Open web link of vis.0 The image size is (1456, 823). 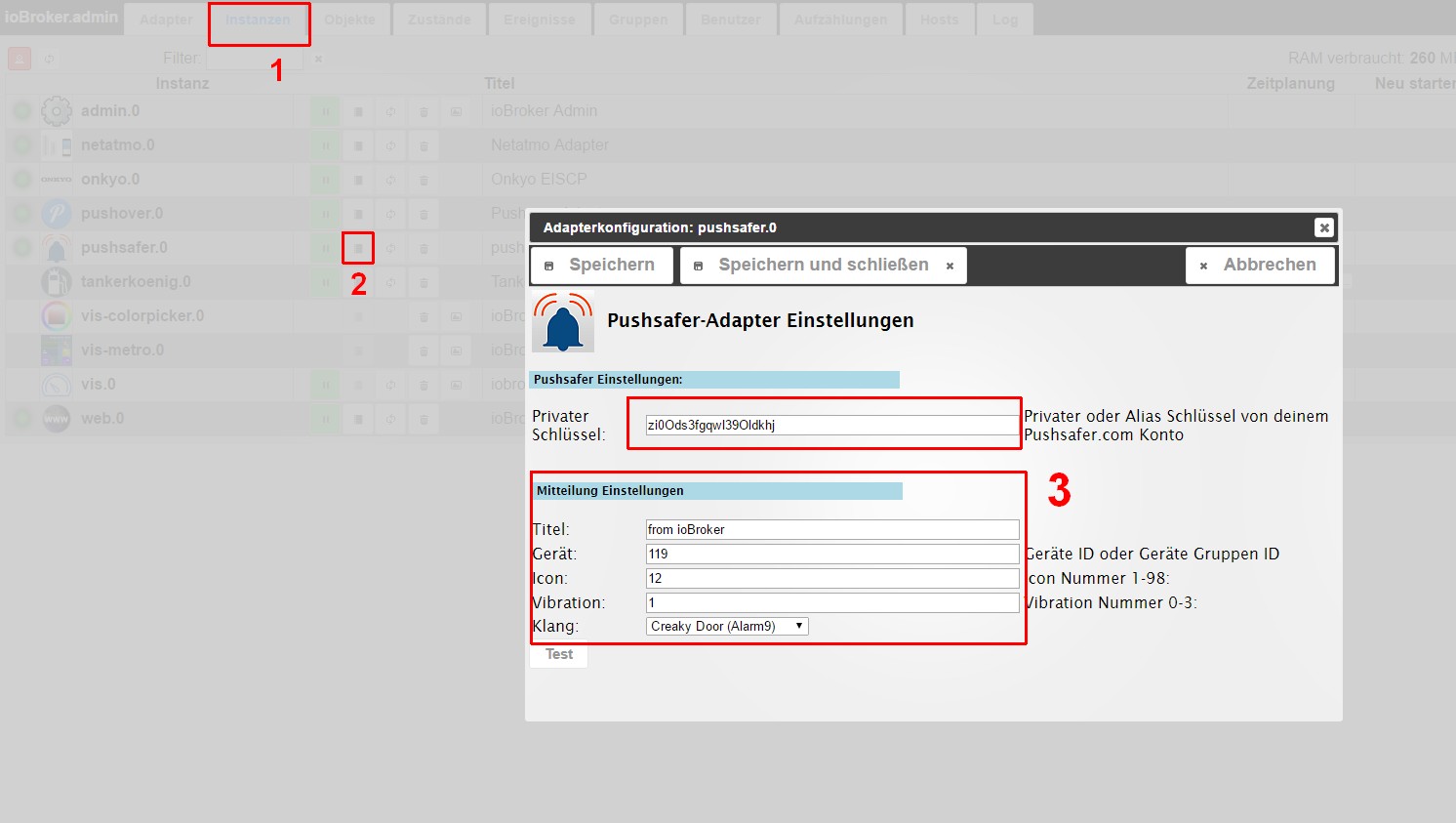456,385
